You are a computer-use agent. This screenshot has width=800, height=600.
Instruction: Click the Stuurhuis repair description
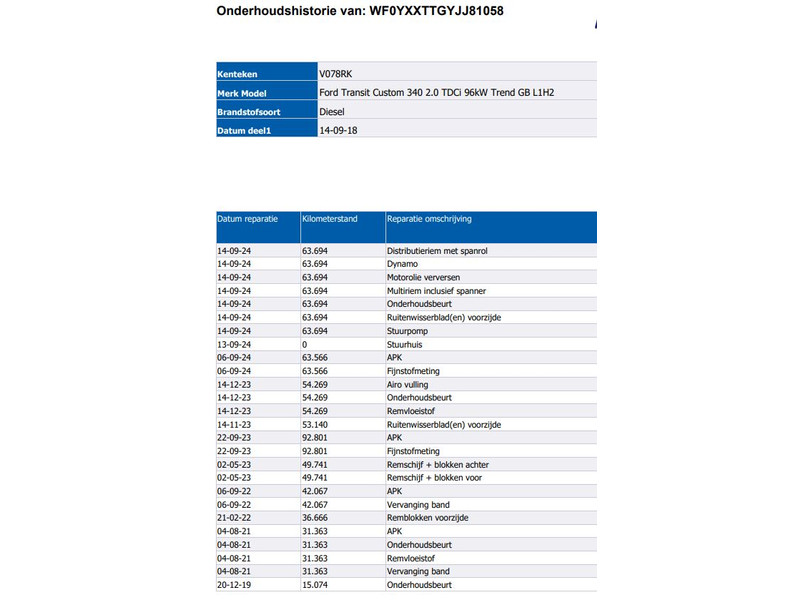click(x=405, y=344)
